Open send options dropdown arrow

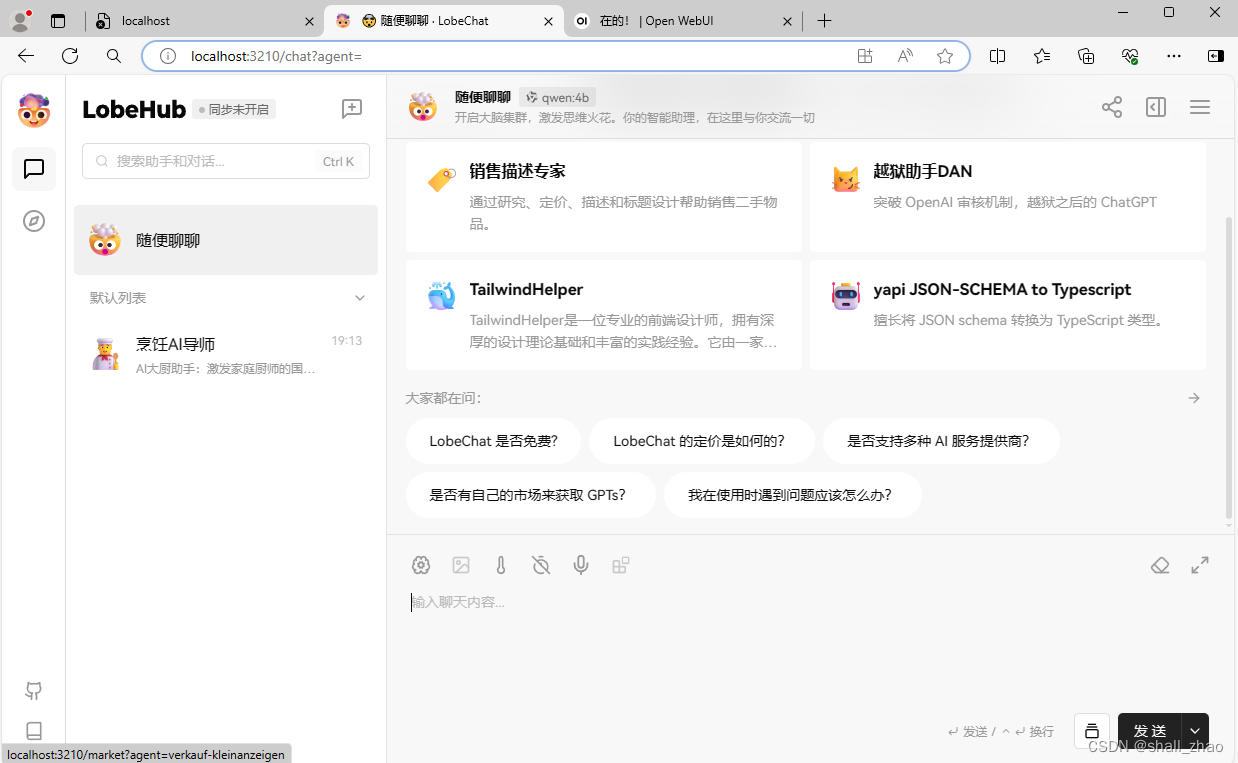[x=1195, y=731]
